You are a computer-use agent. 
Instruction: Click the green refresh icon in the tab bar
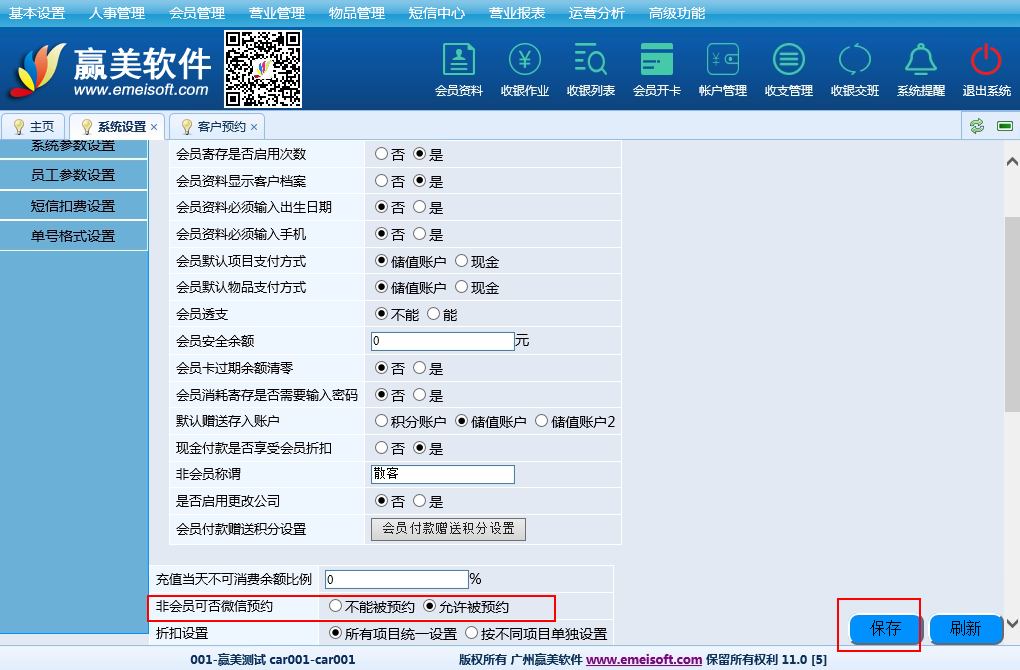(977, 126)
